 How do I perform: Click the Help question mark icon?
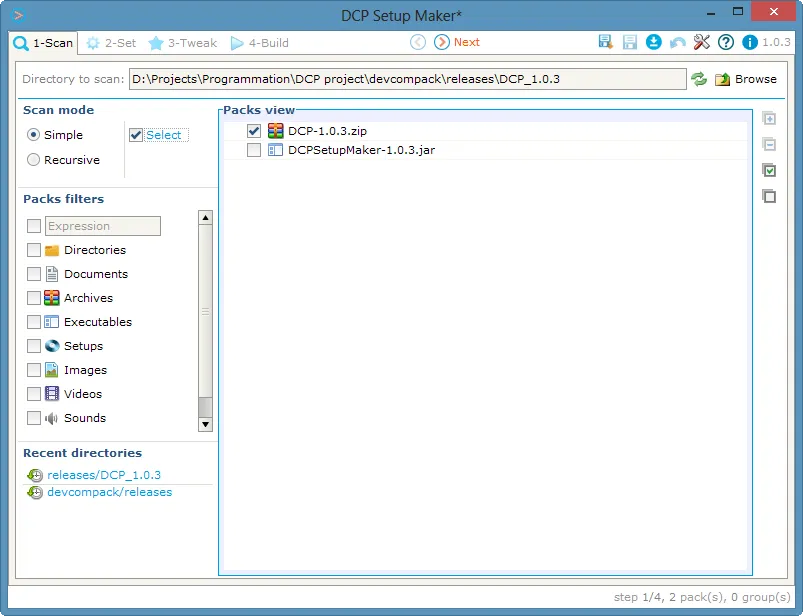(725, 43)
